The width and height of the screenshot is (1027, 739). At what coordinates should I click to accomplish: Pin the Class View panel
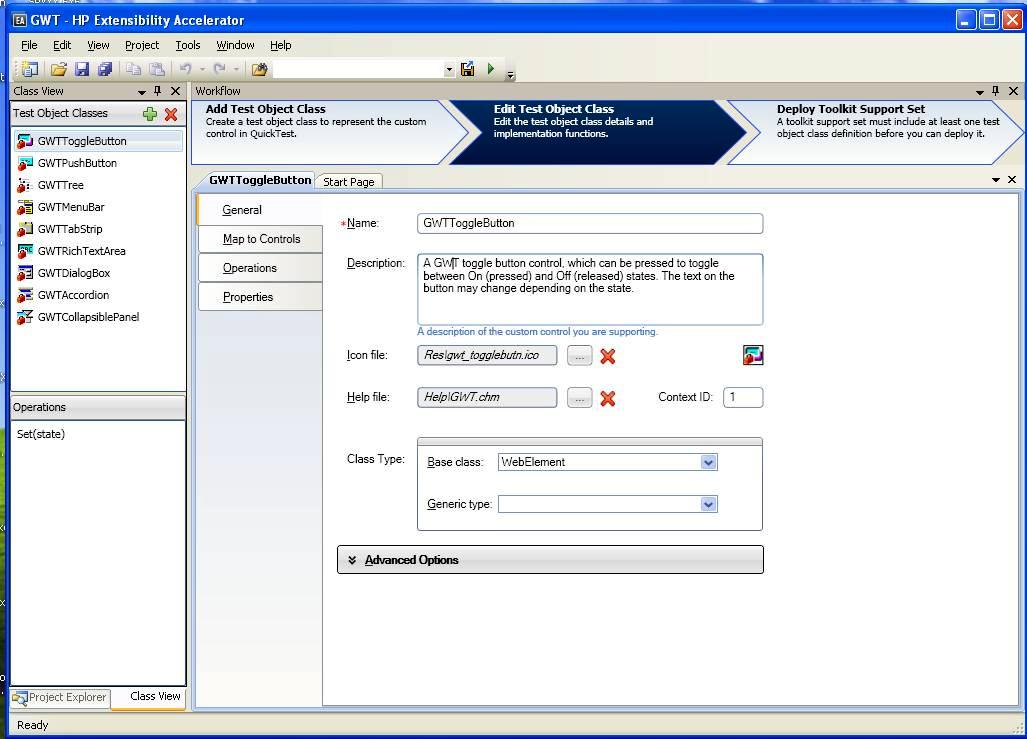click(157, 91)
